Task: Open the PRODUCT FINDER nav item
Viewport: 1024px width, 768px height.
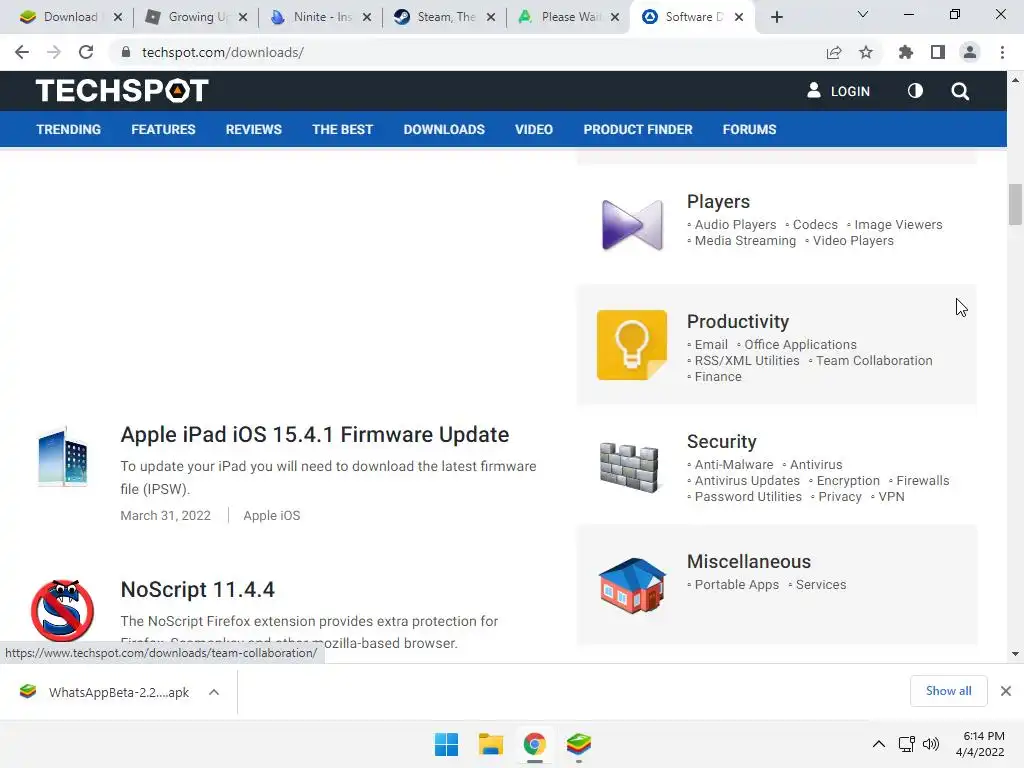Action: pyautogui.click(x=638, y=129)
